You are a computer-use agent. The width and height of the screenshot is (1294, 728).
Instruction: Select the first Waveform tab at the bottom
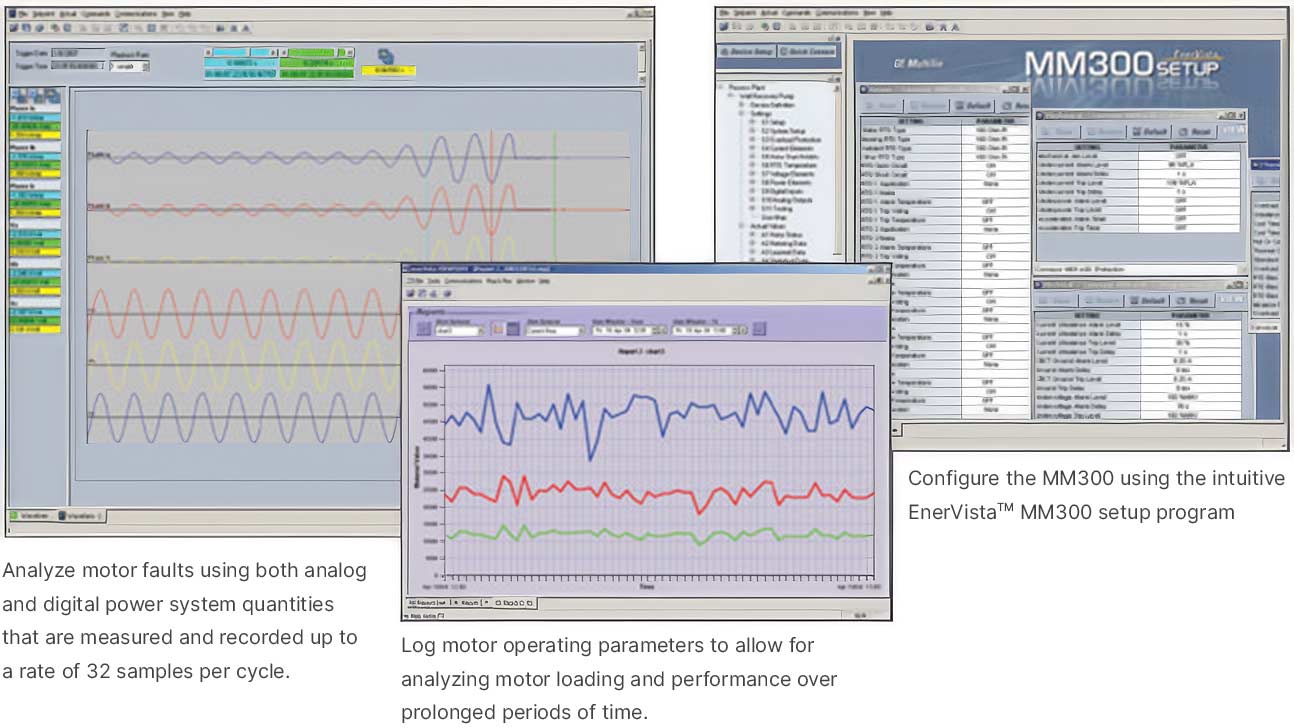[x=31, y=516]
